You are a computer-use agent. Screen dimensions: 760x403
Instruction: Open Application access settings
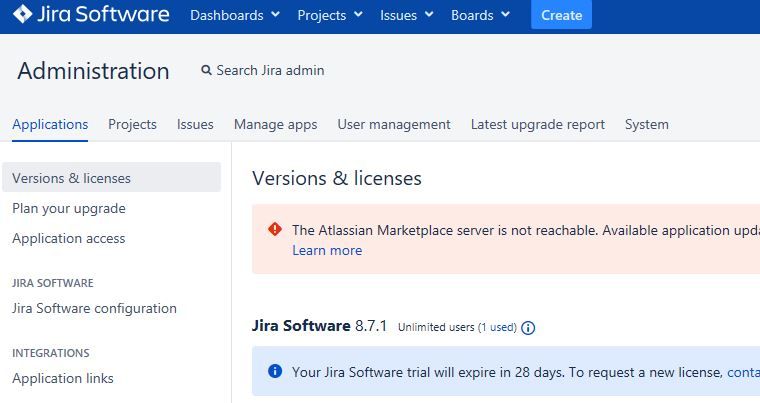[x=68, y=239]
